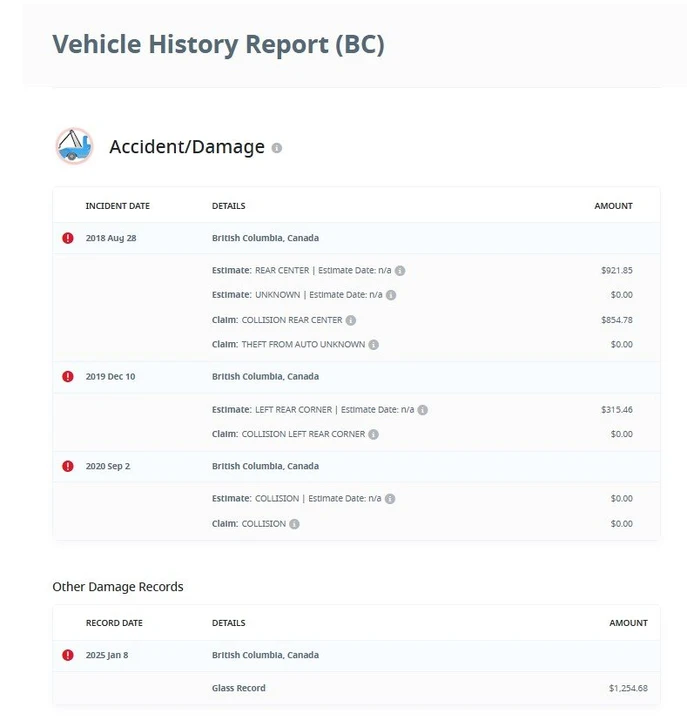The height and width of the screenshot is (720, 687).
Task: Click red alert icon for 2025 Jan 8
Action: 68,655
